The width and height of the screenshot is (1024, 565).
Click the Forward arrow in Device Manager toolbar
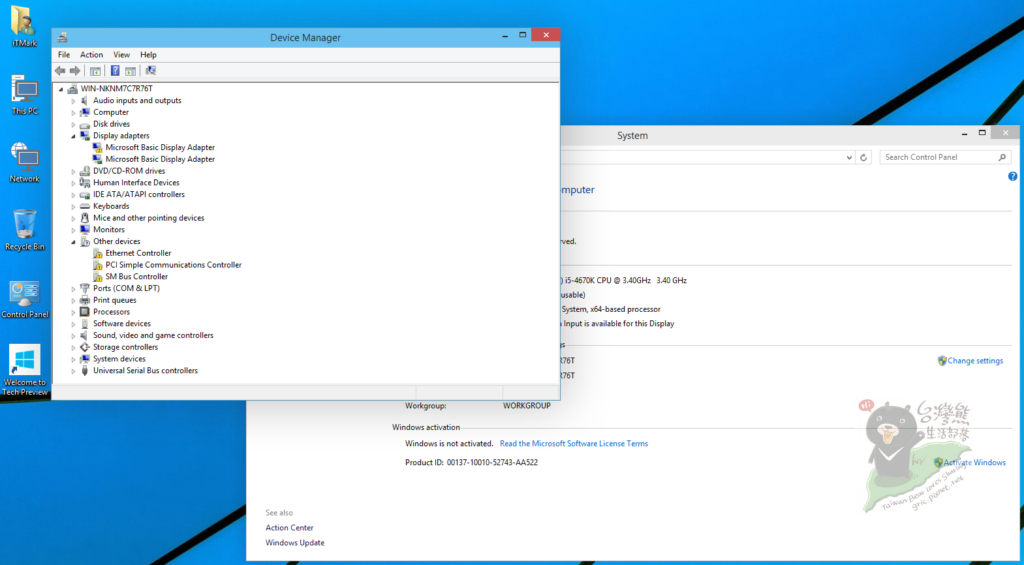click(x=75, y=71)
